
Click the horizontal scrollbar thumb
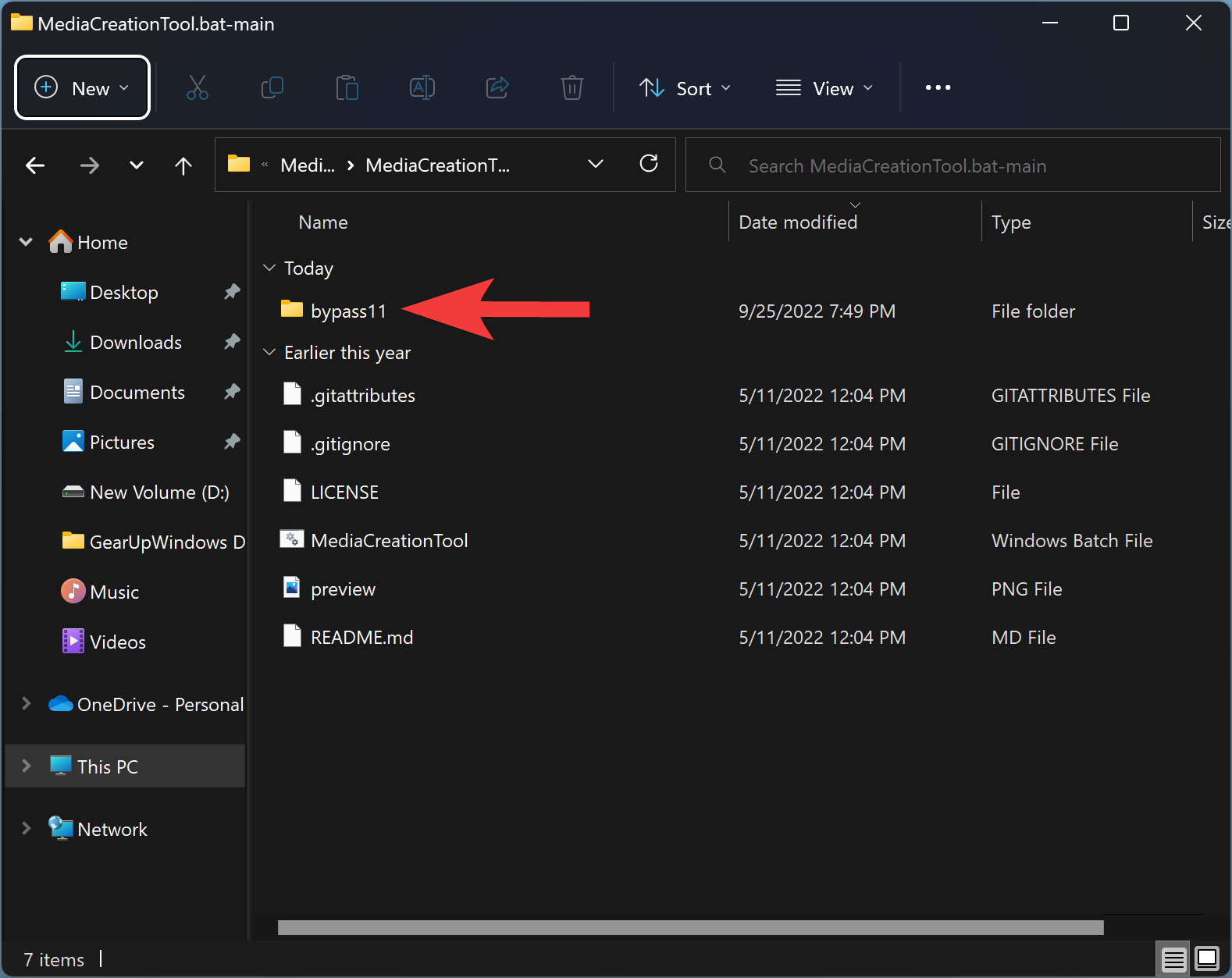click(690, 927)
